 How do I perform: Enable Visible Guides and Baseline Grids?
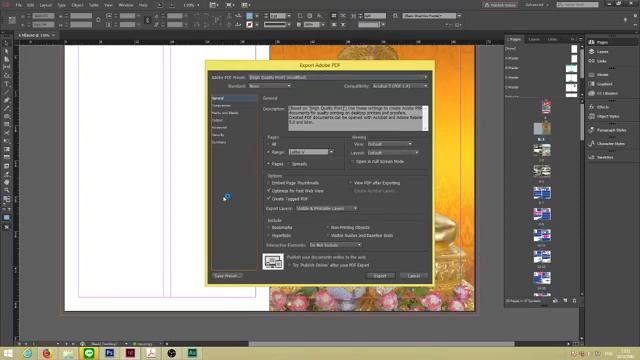point(328,236)
